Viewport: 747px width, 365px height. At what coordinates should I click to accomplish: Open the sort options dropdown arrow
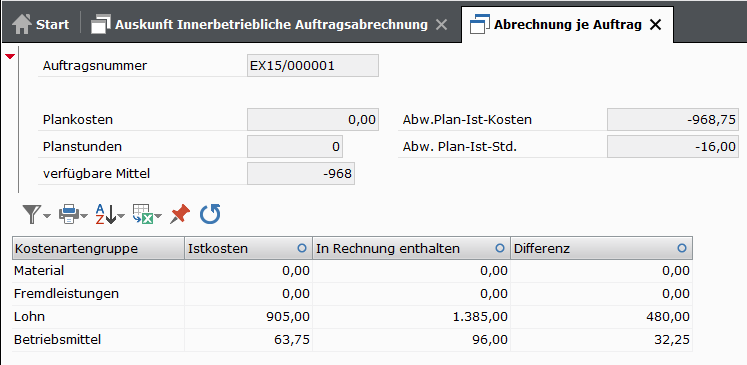point(121,217)
